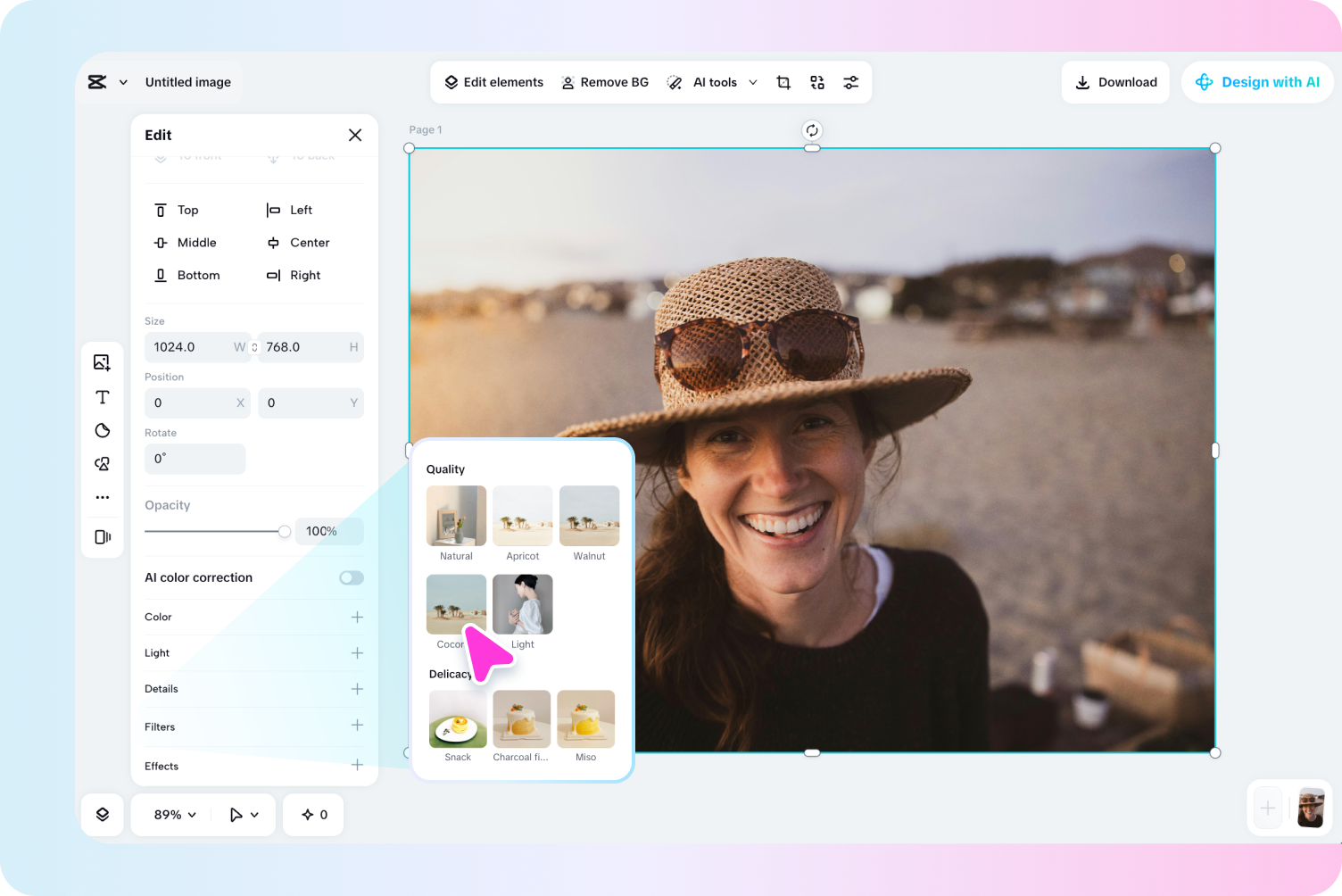The image size is (1342, 896).
Task: Click the top-right corner resize handle
Action: (1215, 148)
